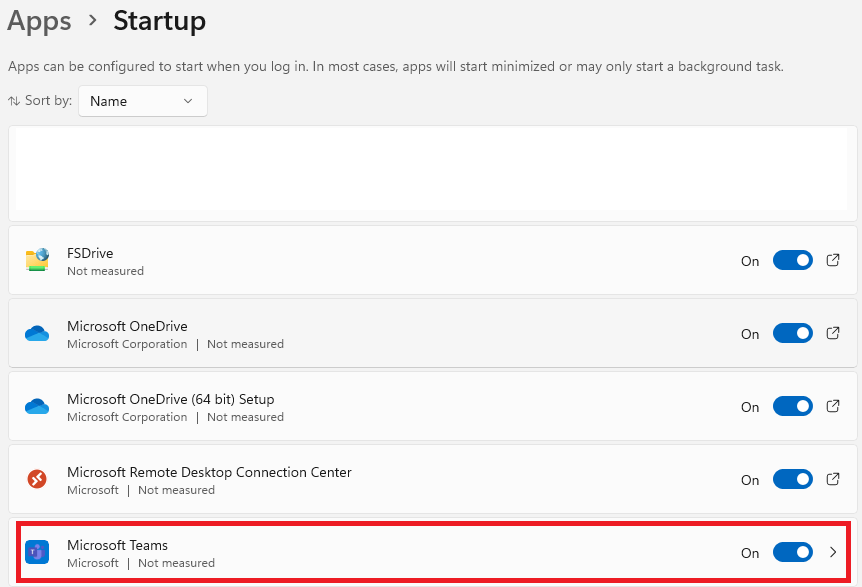
Task: Select the Microsoft Teams row title
Action: click(x=117, y=545)
